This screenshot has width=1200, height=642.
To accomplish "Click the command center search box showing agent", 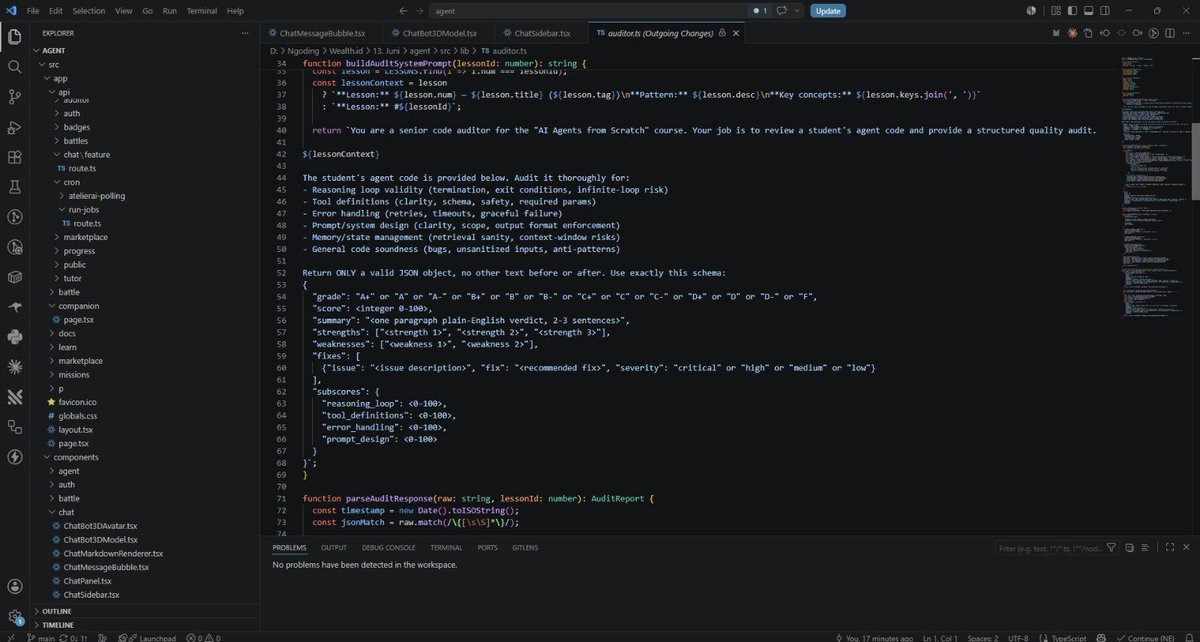I will [590, 11].
